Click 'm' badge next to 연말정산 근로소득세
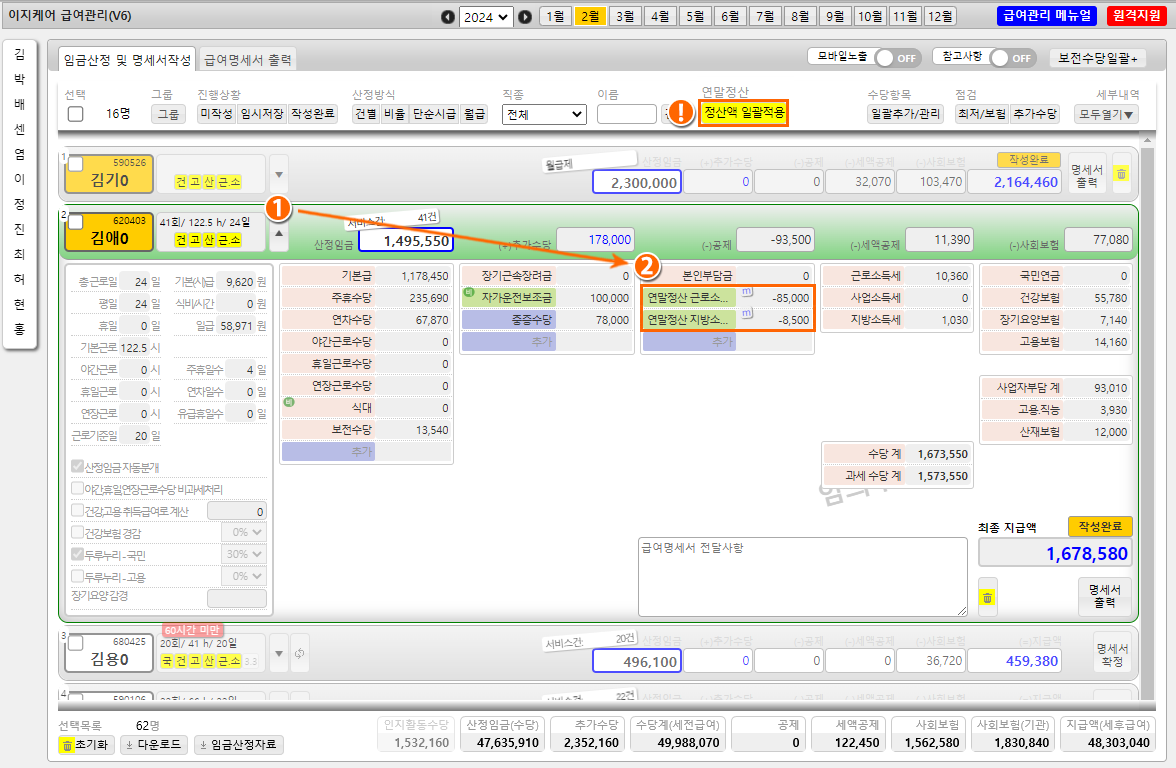The width and height of the screenshot is (1176, 768). (x=746, y=292)
